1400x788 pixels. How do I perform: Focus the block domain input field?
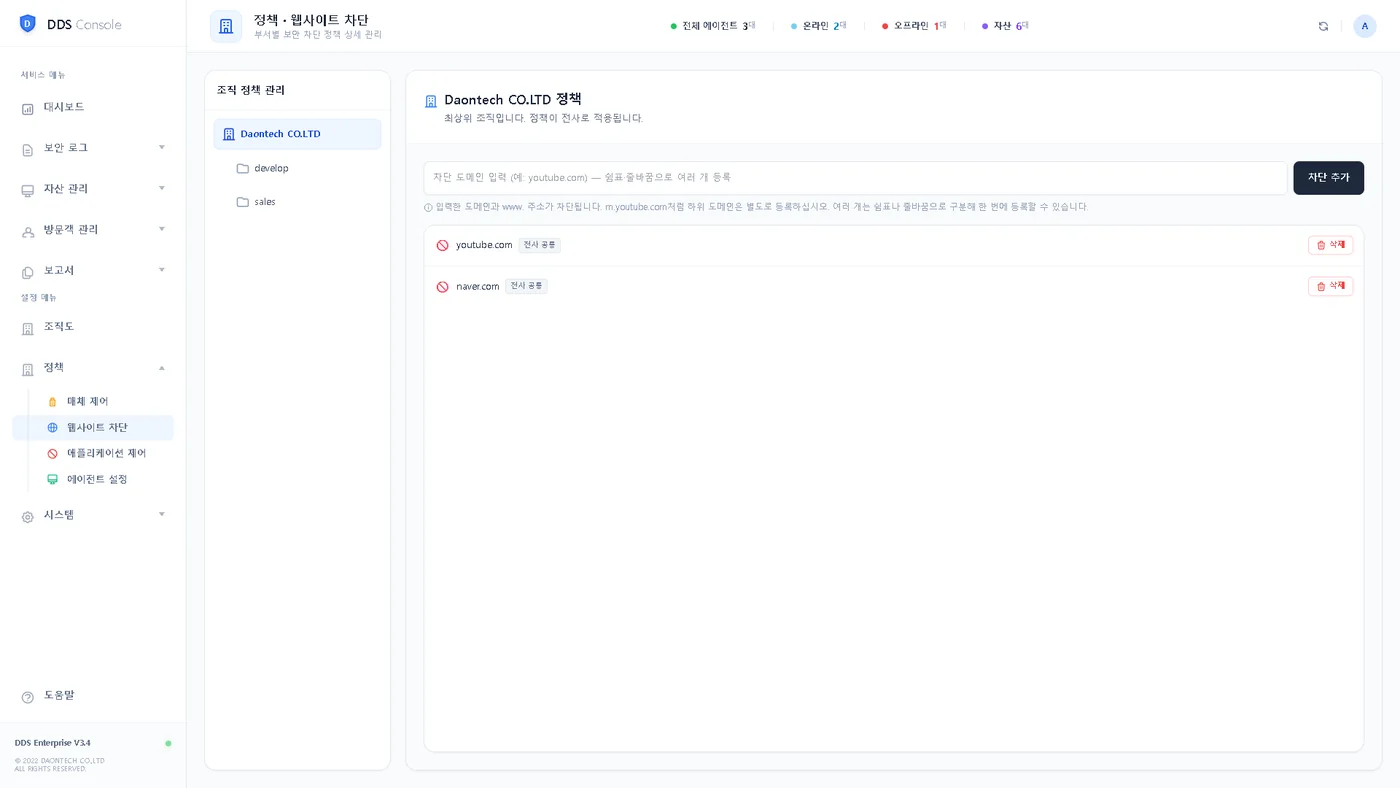click(855, 178)
